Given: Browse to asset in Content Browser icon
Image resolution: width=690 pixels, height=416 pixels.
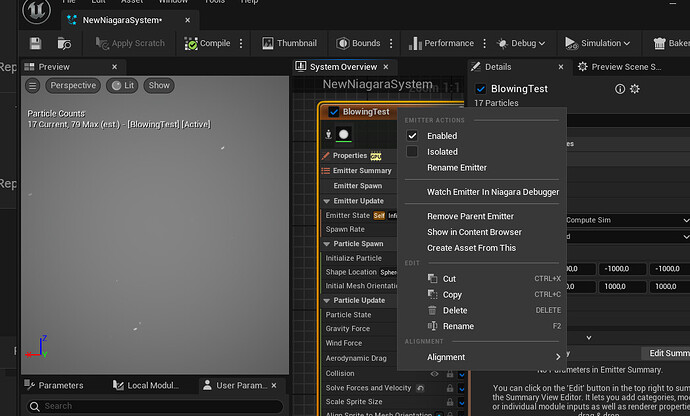Looking at the screenshot, I should click(64, 43).
